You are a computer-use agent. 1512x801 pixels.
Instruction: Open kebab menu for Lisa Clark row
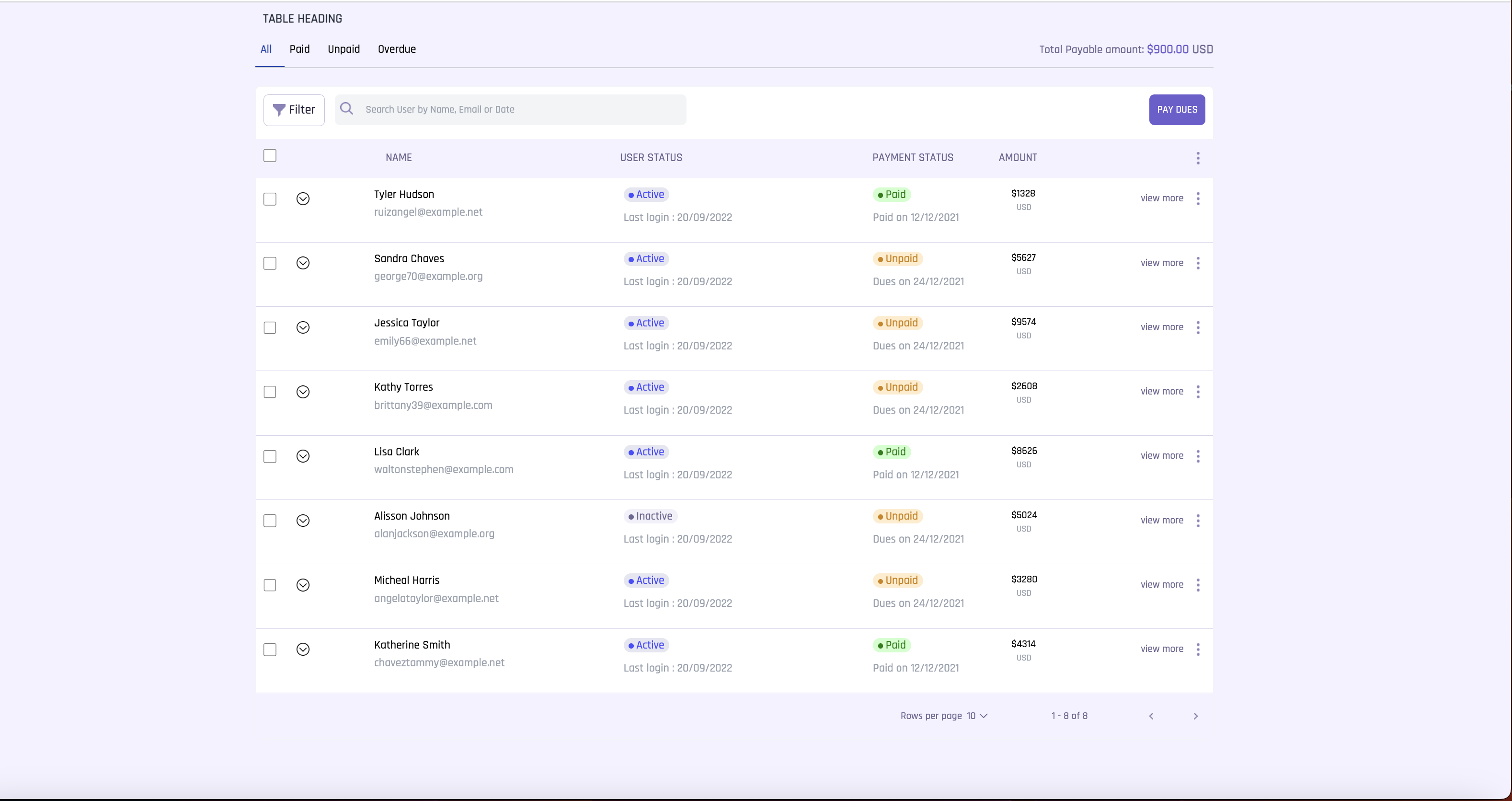coord(1198,456)
